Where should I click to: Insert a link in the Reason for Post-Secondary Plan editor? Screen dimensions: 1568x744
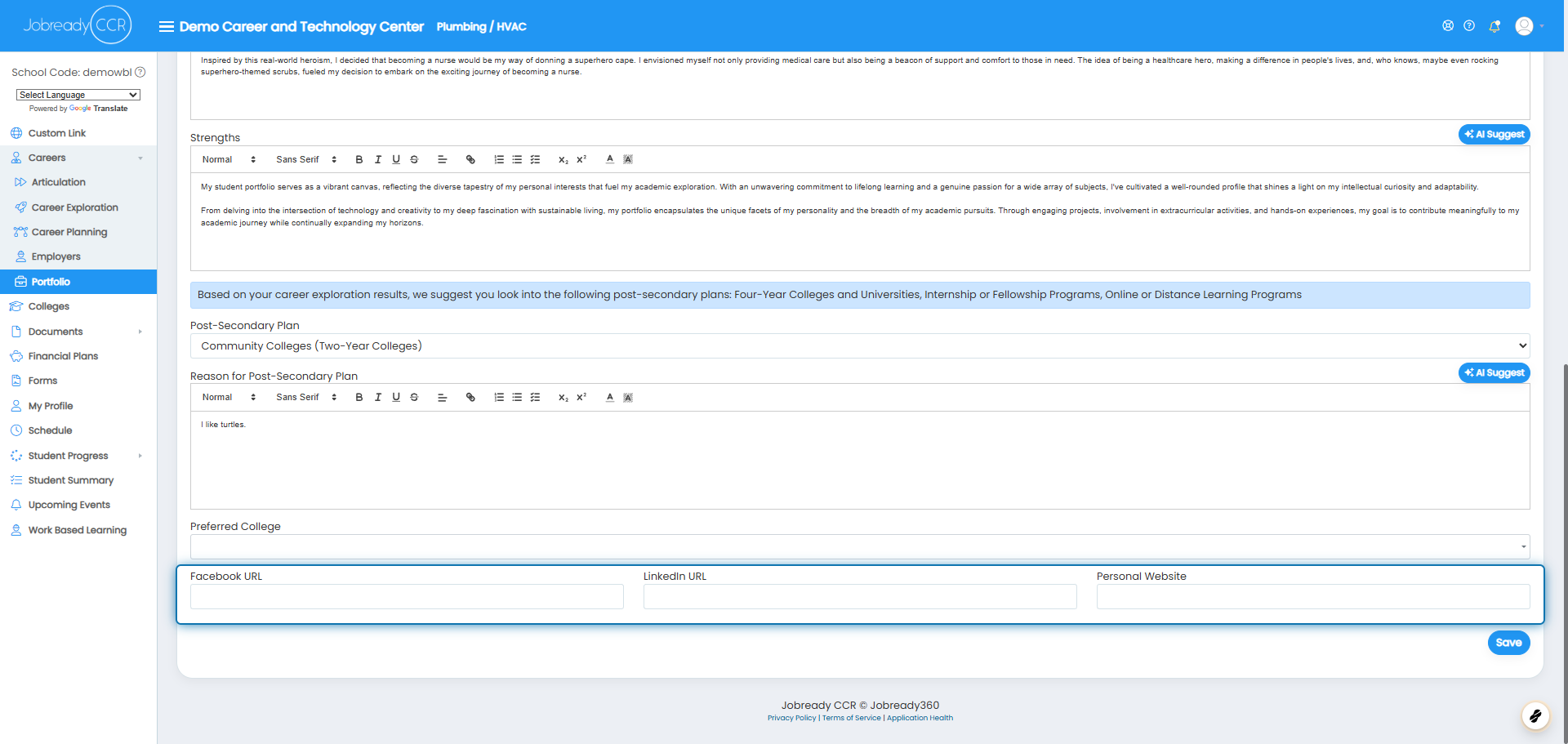point(470,397)
